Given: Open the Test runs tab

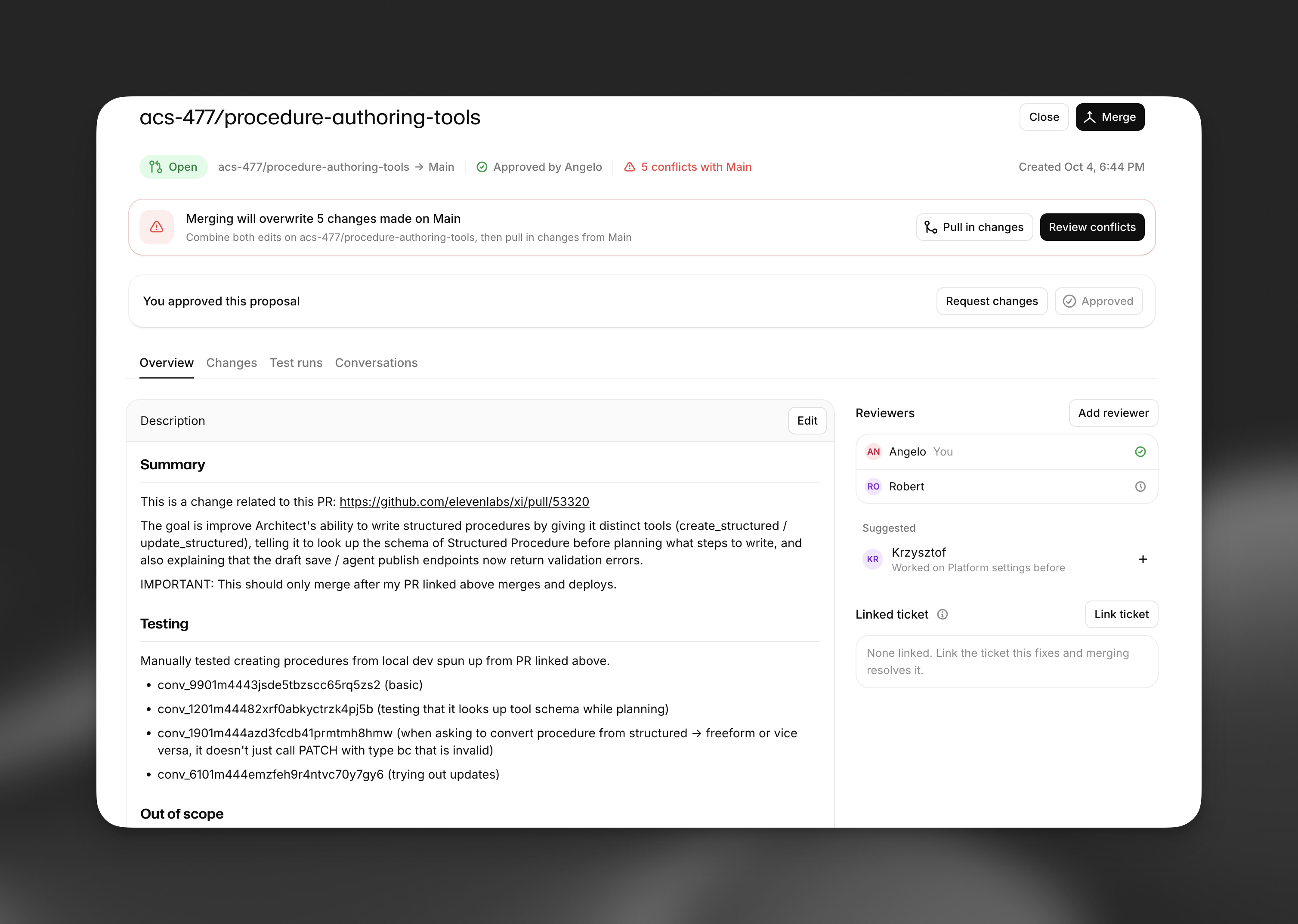Looking at the screenshot, I should [296, 363].
